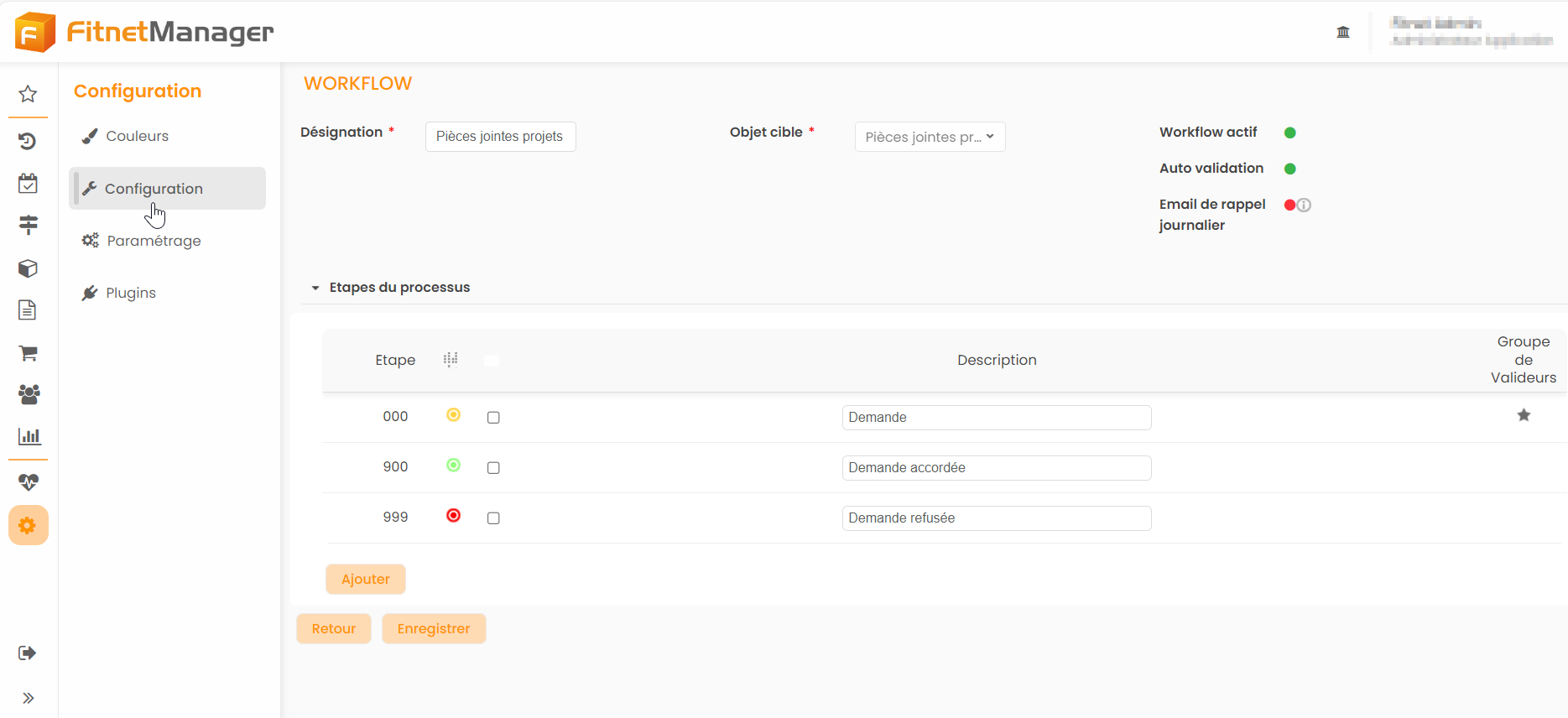Open the bar chart reports icon
This screenshot has height=718, width=1568.
click(28, 436)
